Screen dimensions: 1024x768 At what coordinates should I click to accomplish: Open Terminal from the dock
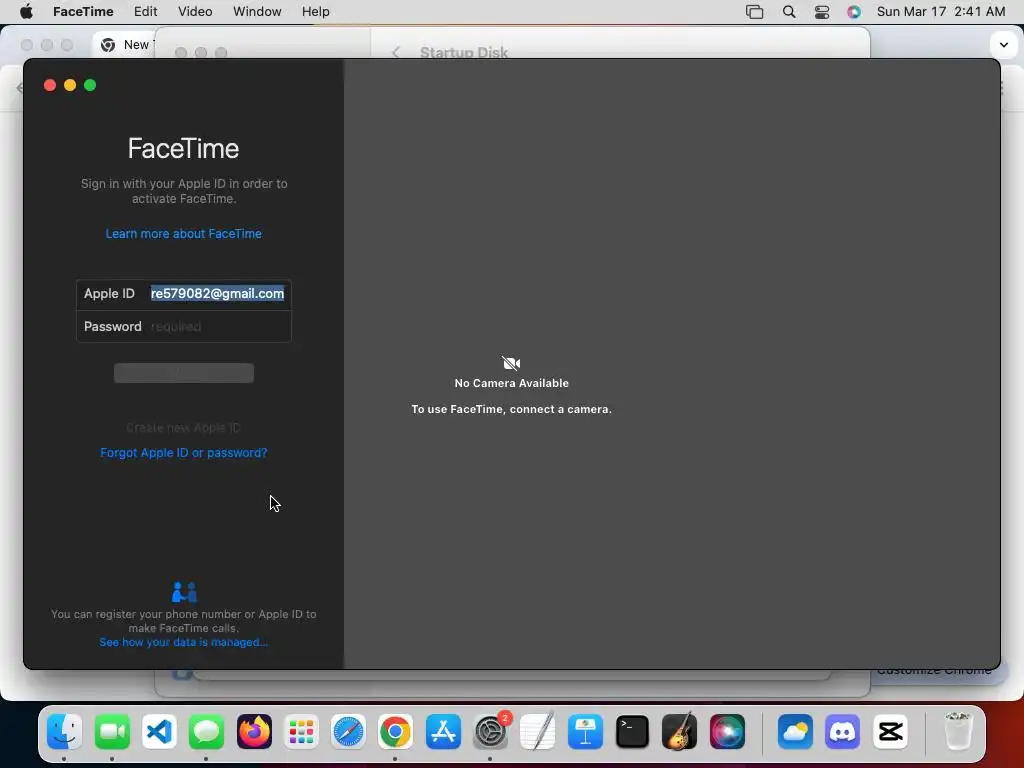tap(632, 731)
